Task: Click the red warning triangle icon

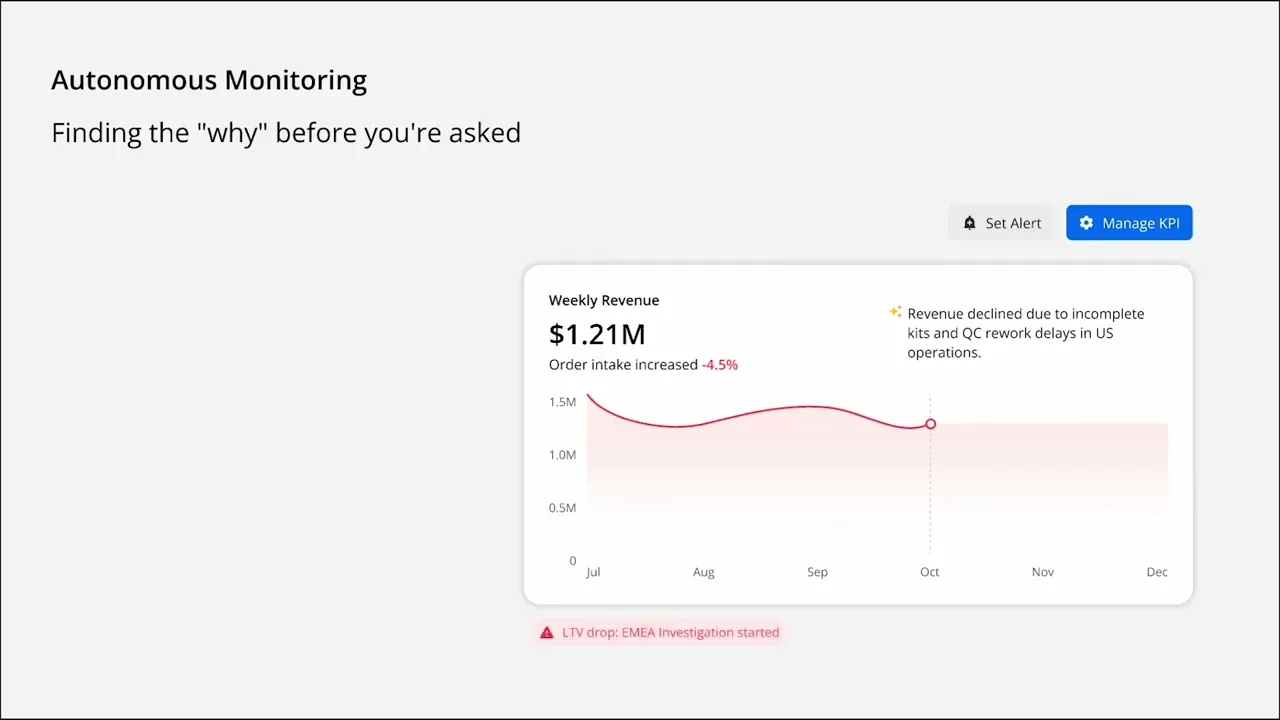Action: pyautogui.click(x=546, y=633)
